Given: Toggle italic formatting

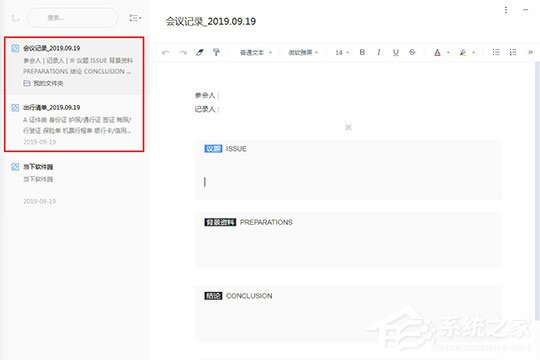Looking at the screenshot, I should coord(379,52).
